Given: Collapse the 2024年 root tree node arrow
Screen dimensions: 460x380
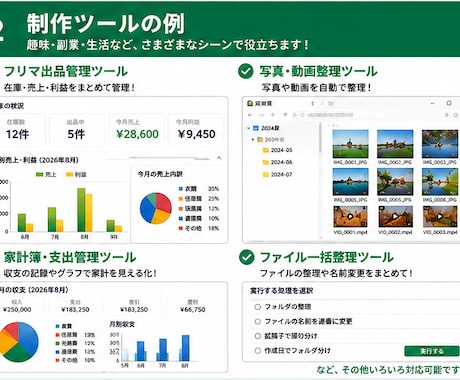Looking at the screenshot, I should (x=248, y=128).
